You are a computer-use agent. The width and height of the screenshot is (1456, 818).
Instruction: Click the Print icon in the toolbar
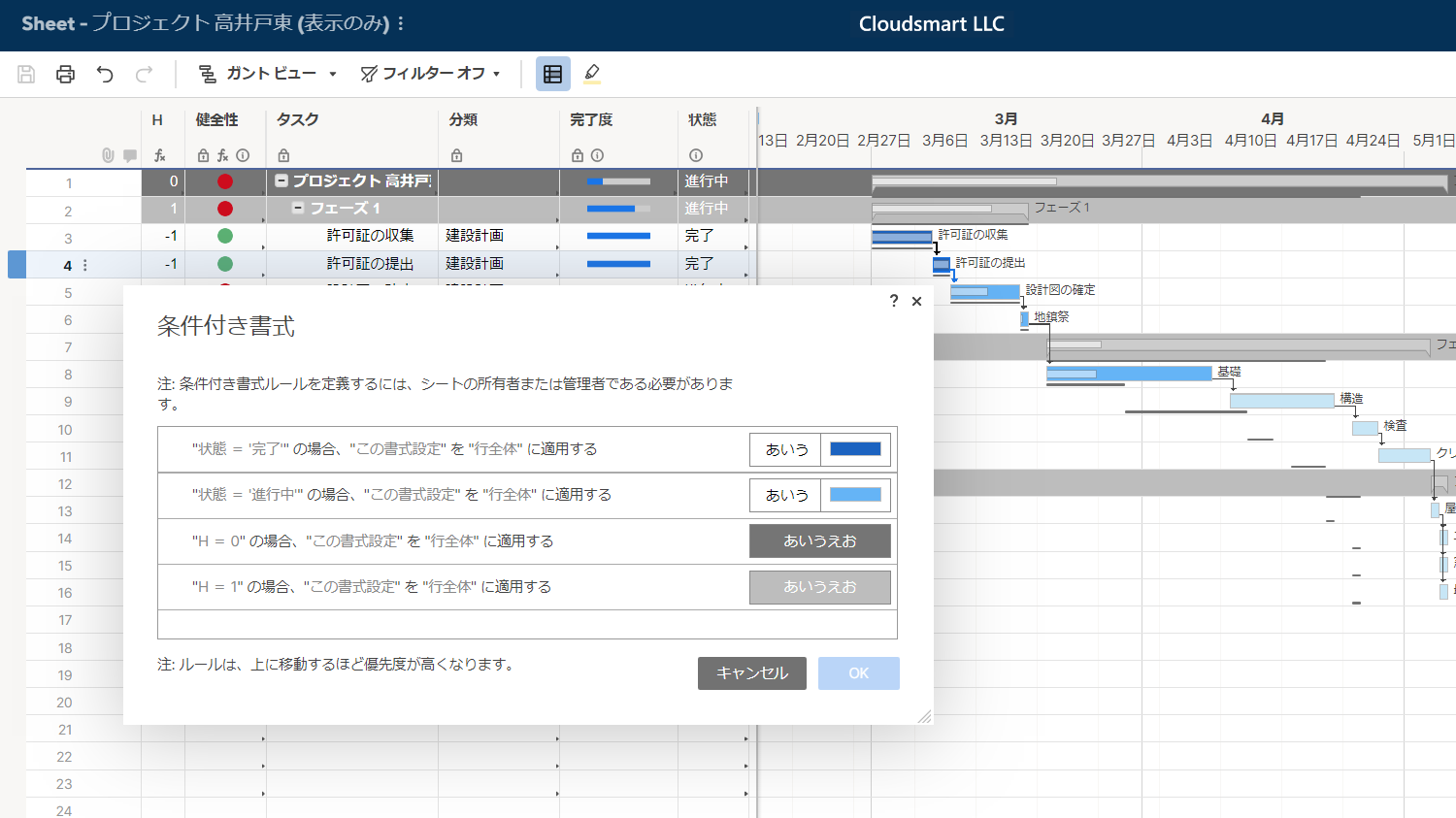pyautogui.click(x=65, y=73)
